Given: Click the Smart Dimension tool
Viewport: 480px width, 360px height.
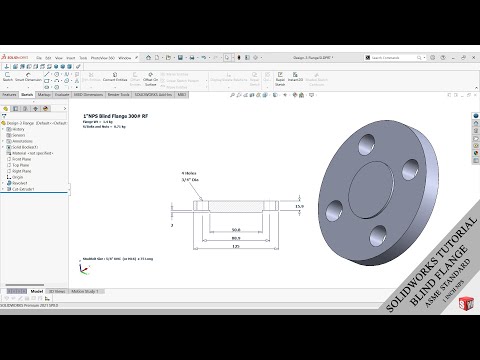Looking at the screenshot, I should click(28, 77).
